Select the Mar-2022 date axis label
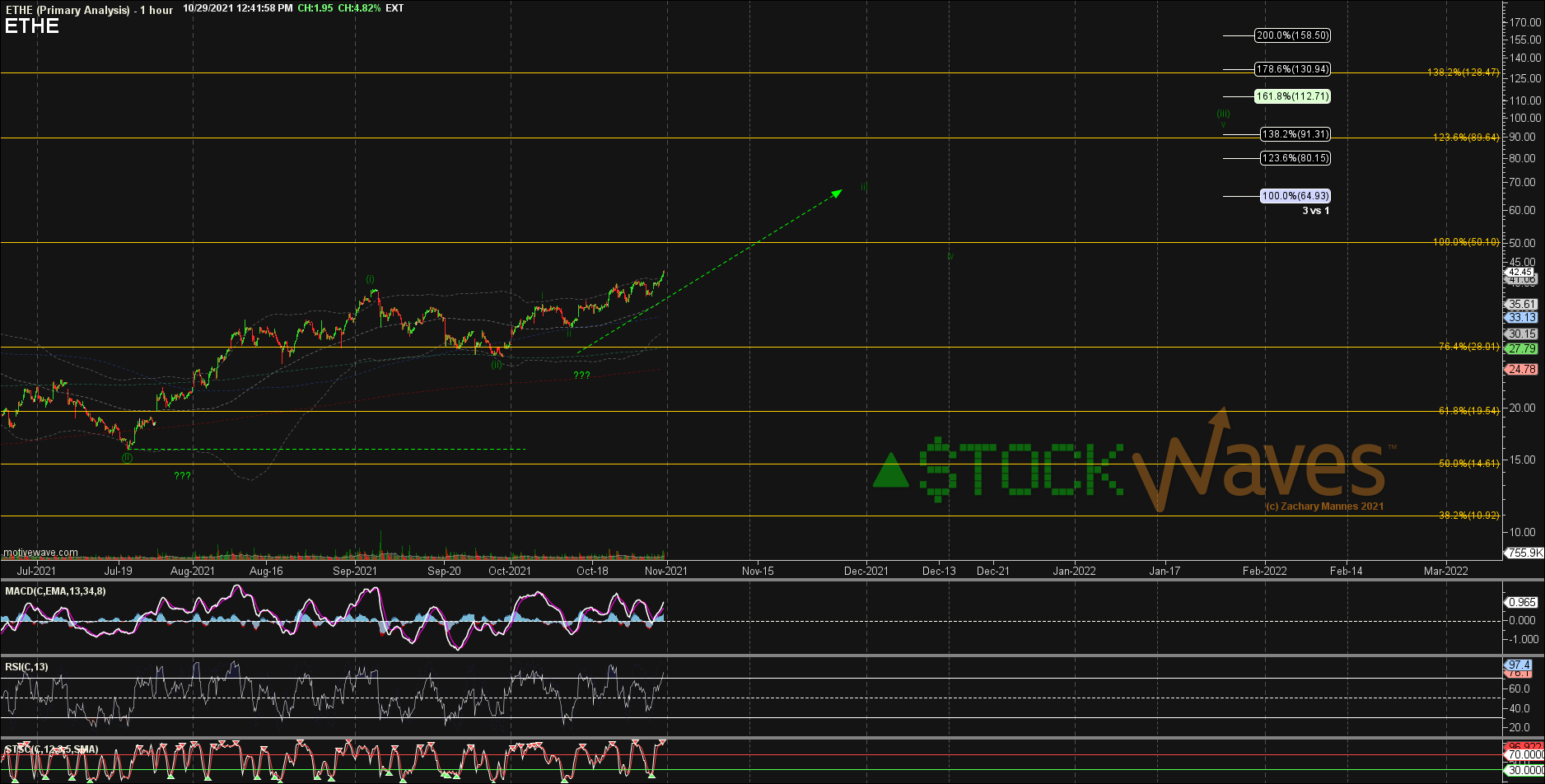Viewport: 1545px width, 784px height. [1445, 571]
